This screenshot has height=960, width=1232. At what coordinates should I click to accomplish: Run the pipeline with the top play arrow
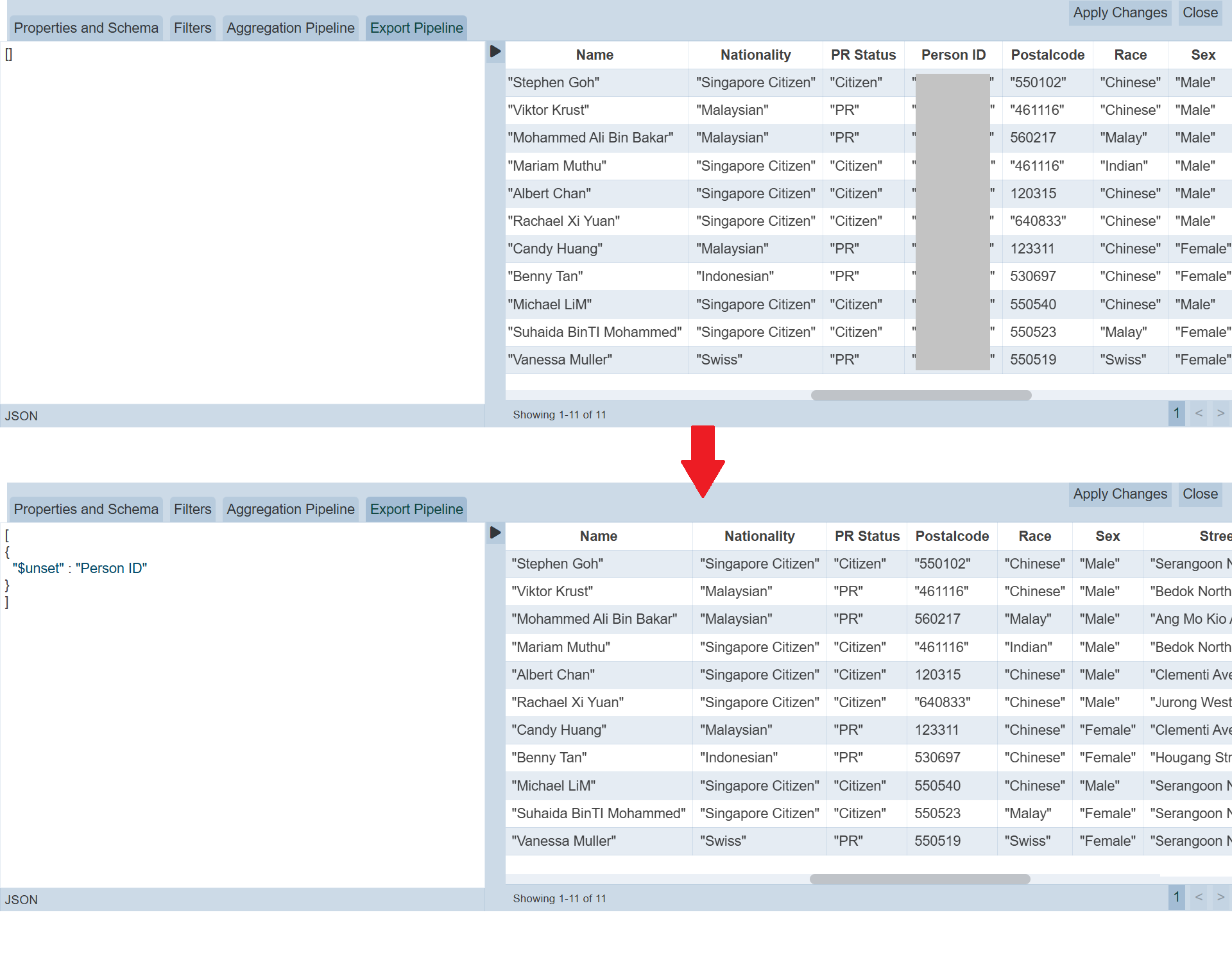[495, 51]
